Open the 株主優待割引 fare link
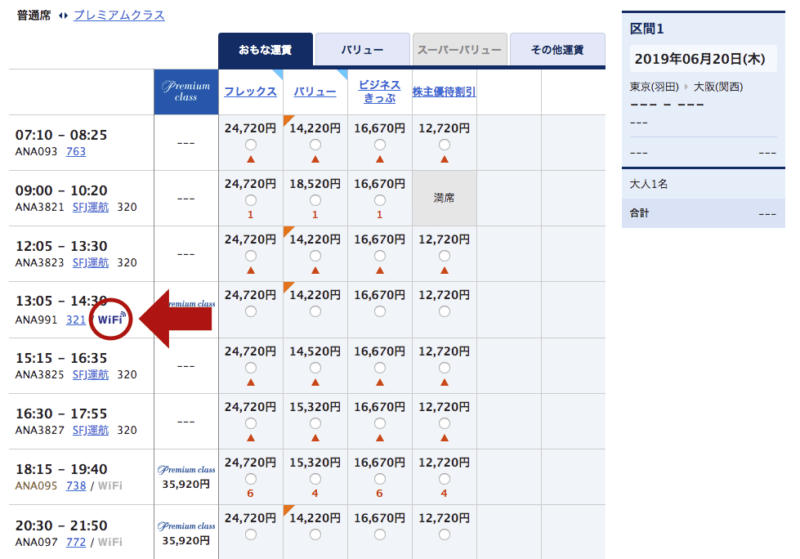800x559 pixels. (445, 92)
